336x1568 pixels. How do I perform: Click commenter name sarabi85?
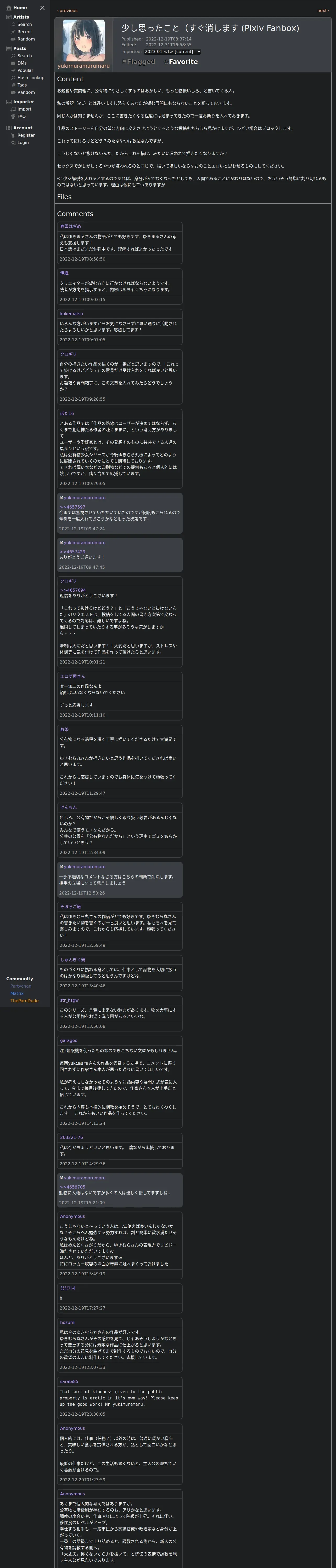point(69,1382)
